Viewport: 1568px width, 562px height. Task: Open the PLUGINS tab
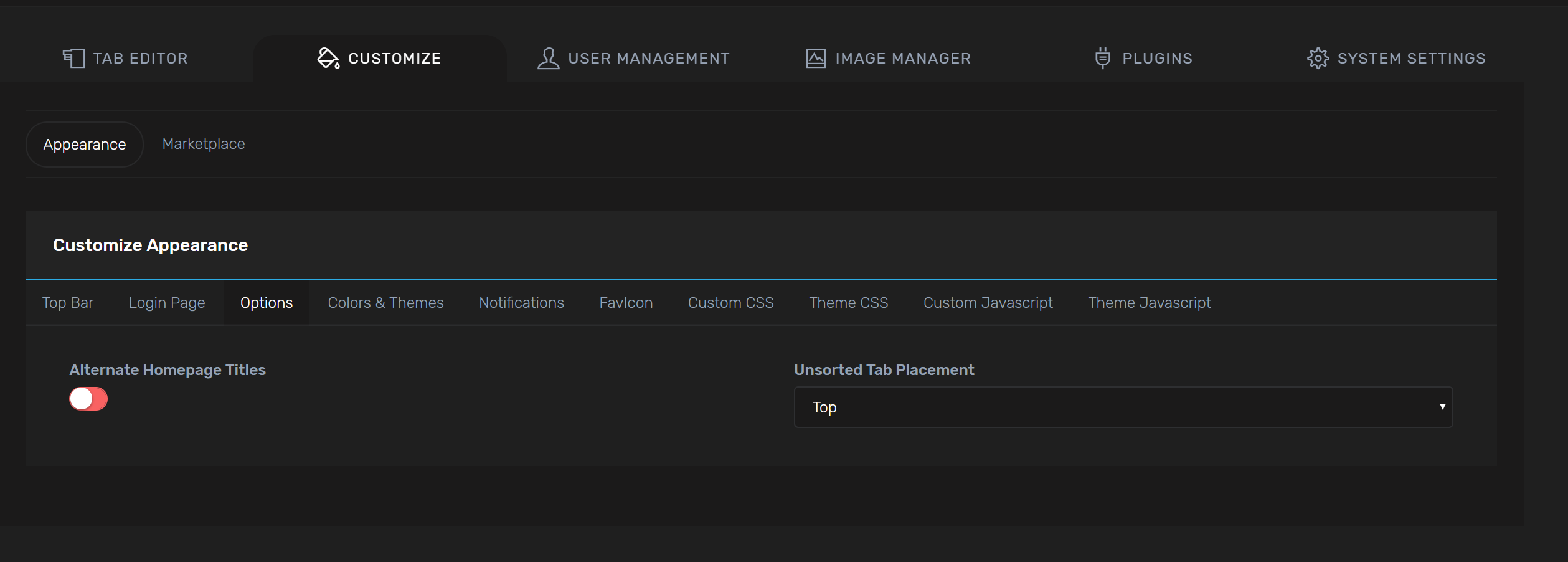pyautogui.click(x=1143, y=59)
